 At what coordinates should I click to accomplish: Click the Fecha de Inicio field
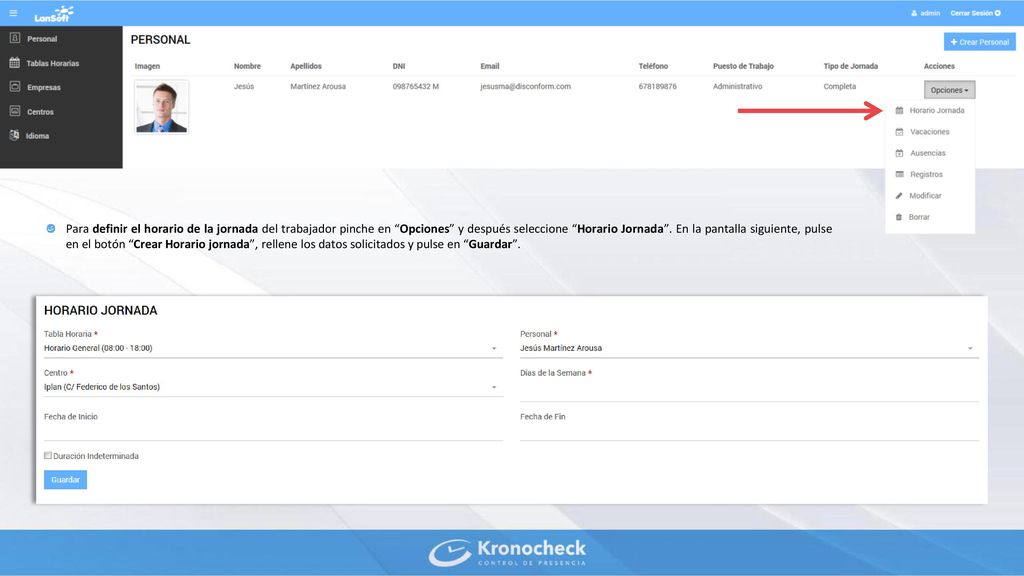click(x=273, y=431)
